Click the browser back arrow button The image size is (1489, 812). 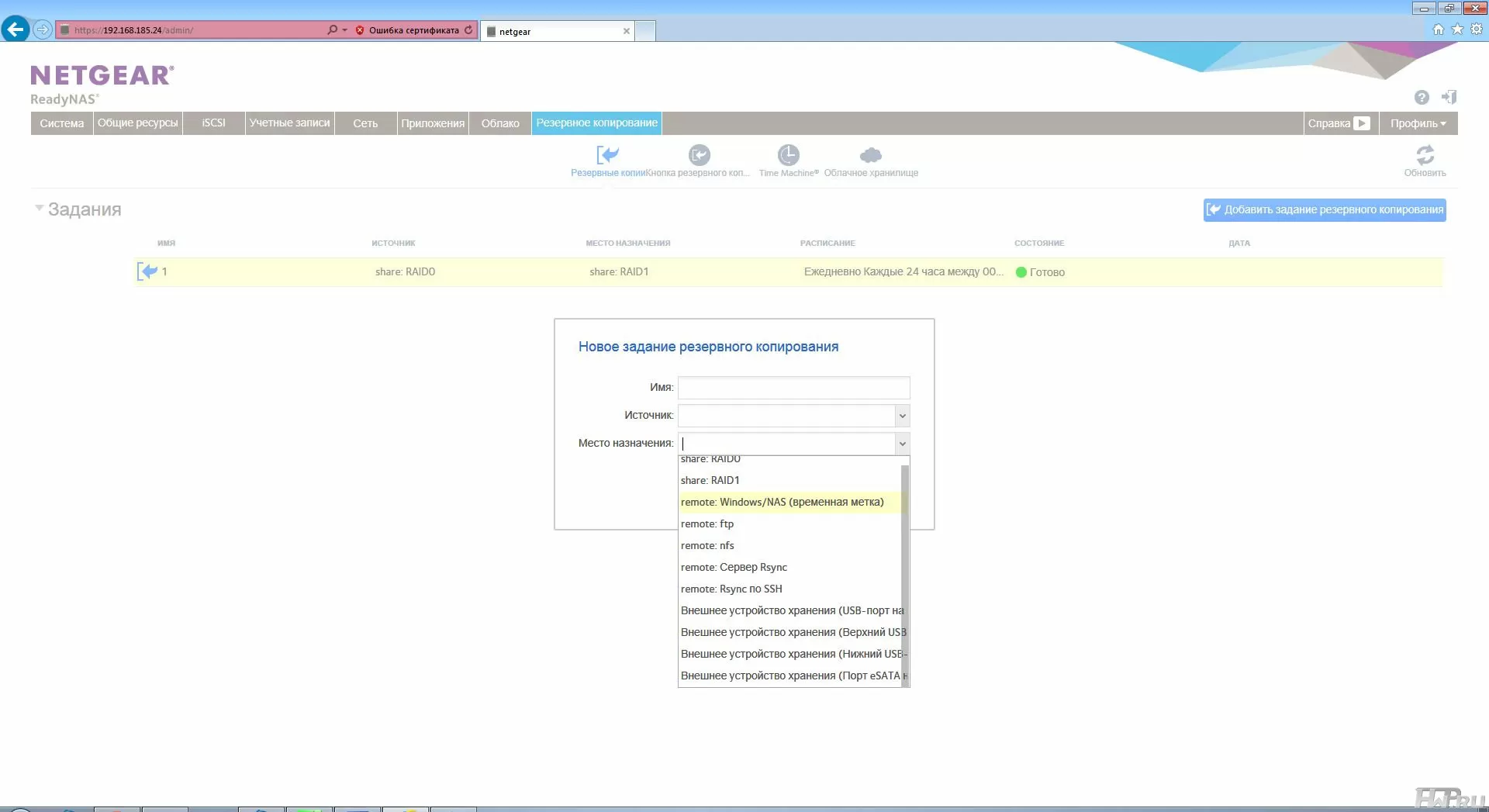coord(16,30)
